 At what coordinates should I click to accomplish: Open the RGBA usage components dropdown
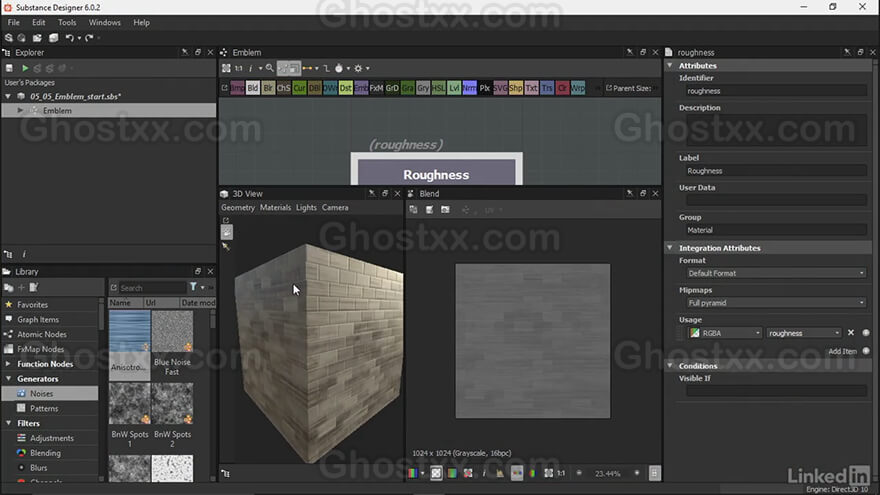pos(725,333)
